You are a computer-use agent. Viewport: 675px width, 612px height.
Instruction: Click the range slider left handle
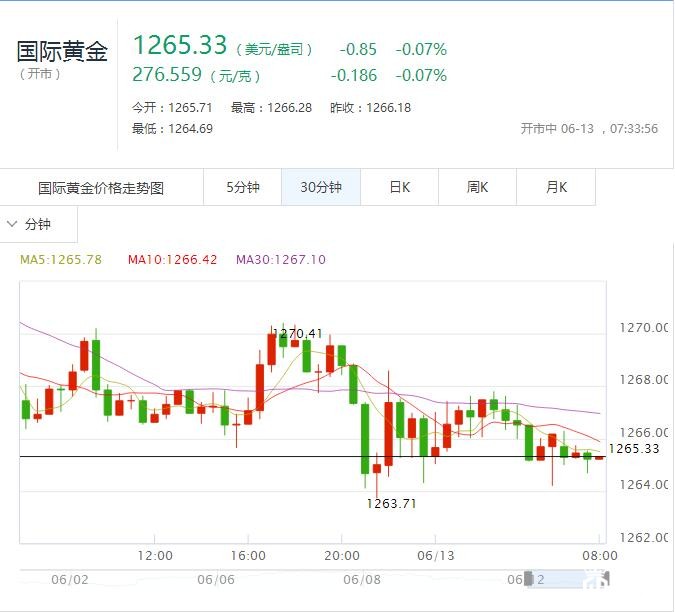529,579
